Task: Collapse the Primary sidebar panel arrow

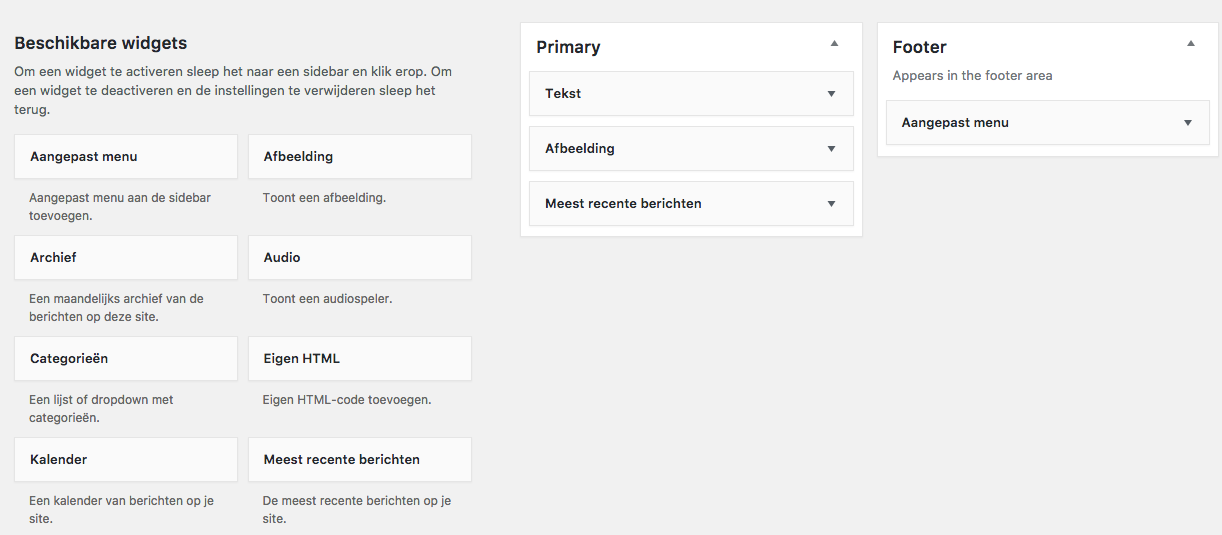Action: [x=834, y=44]
